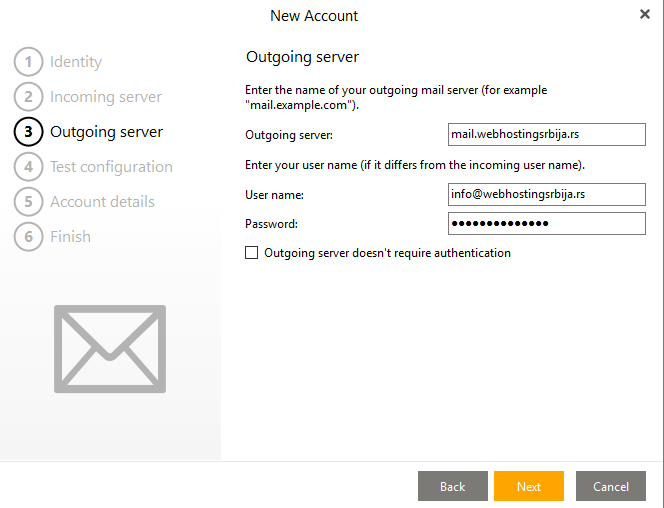The height and width of the screenshot is (508, 664).
Task: Focus the Password field
Action: [x=547, y=224]
